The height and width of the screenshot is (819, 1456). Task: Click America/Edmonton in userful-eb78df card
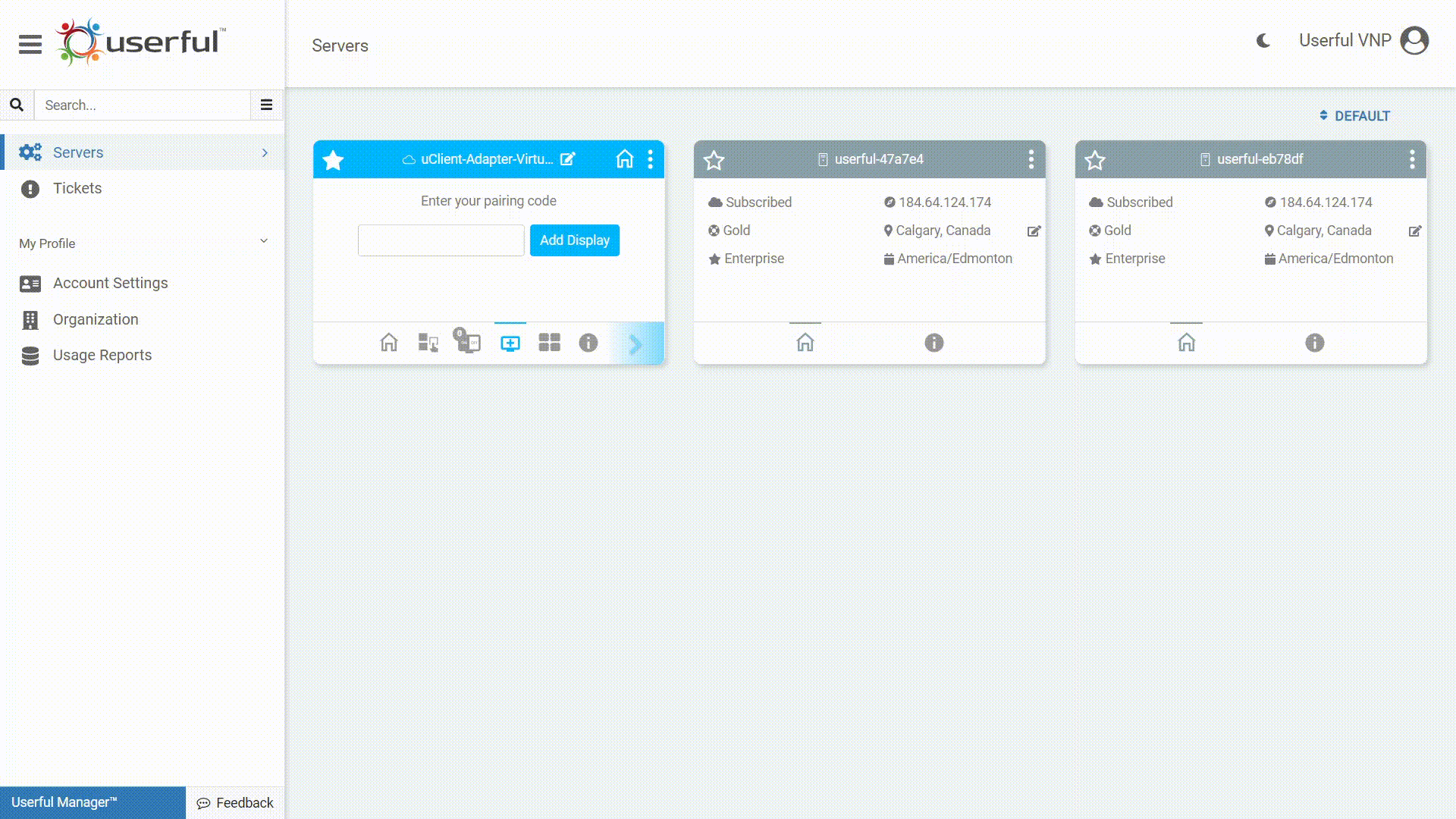pos(1336,259)
